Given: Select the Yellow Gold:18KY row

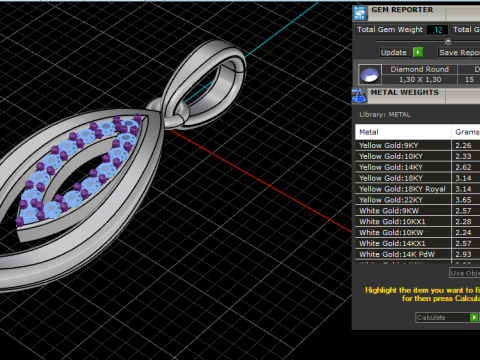Looking at the screenshot, I should 418,178.
